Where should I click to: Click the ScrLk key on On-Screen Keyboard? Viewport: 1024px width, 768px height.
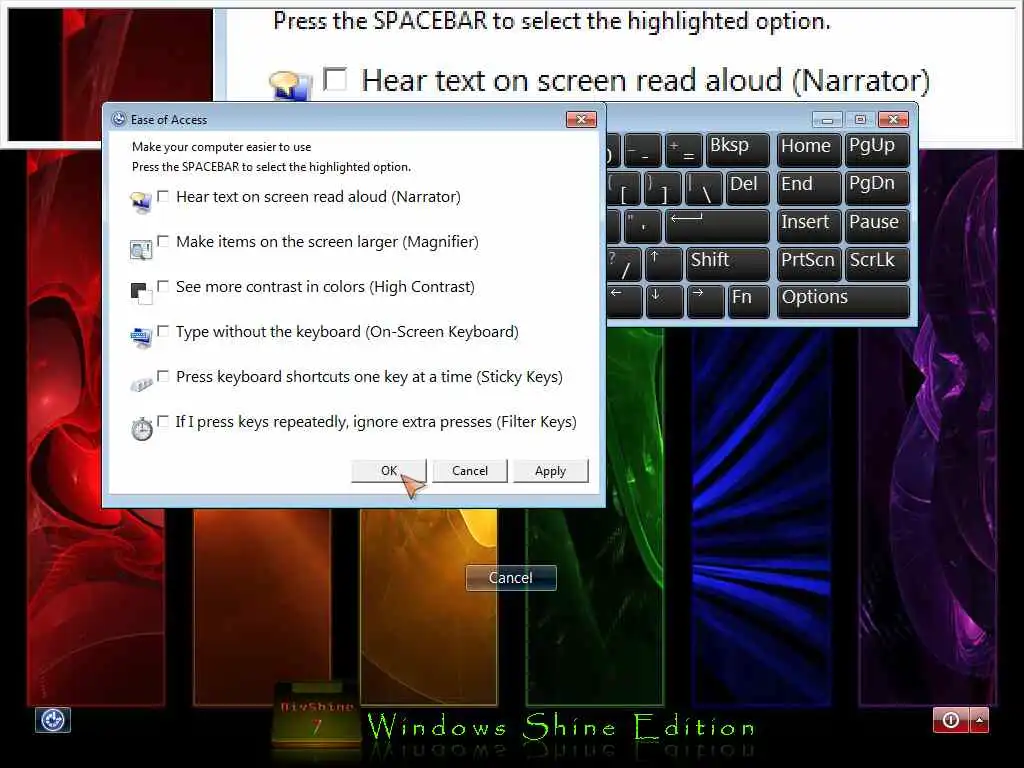877,264
